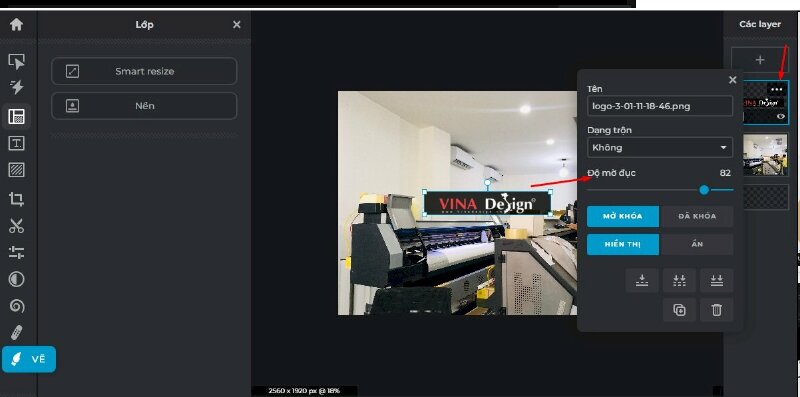Viewport: 800px width, 397px height.
Task: Open the Dạng trộn blend mode dropdown
Action: [660, 147]
